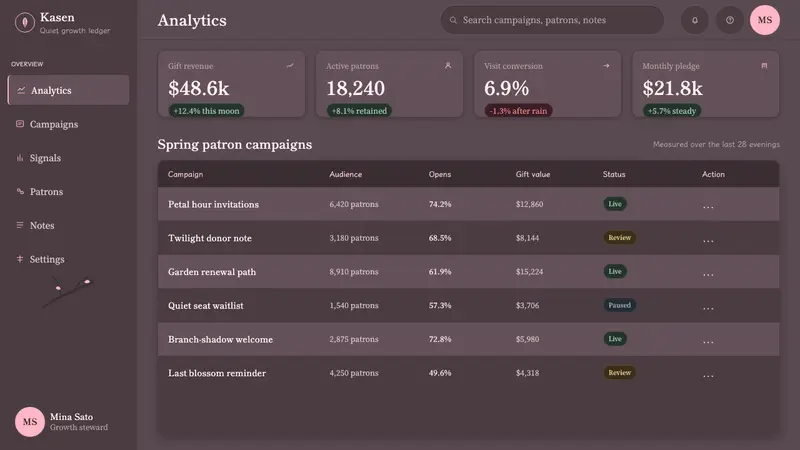Sort by the Campaign column header
The image size is (800, 450).
coord(185,174)
